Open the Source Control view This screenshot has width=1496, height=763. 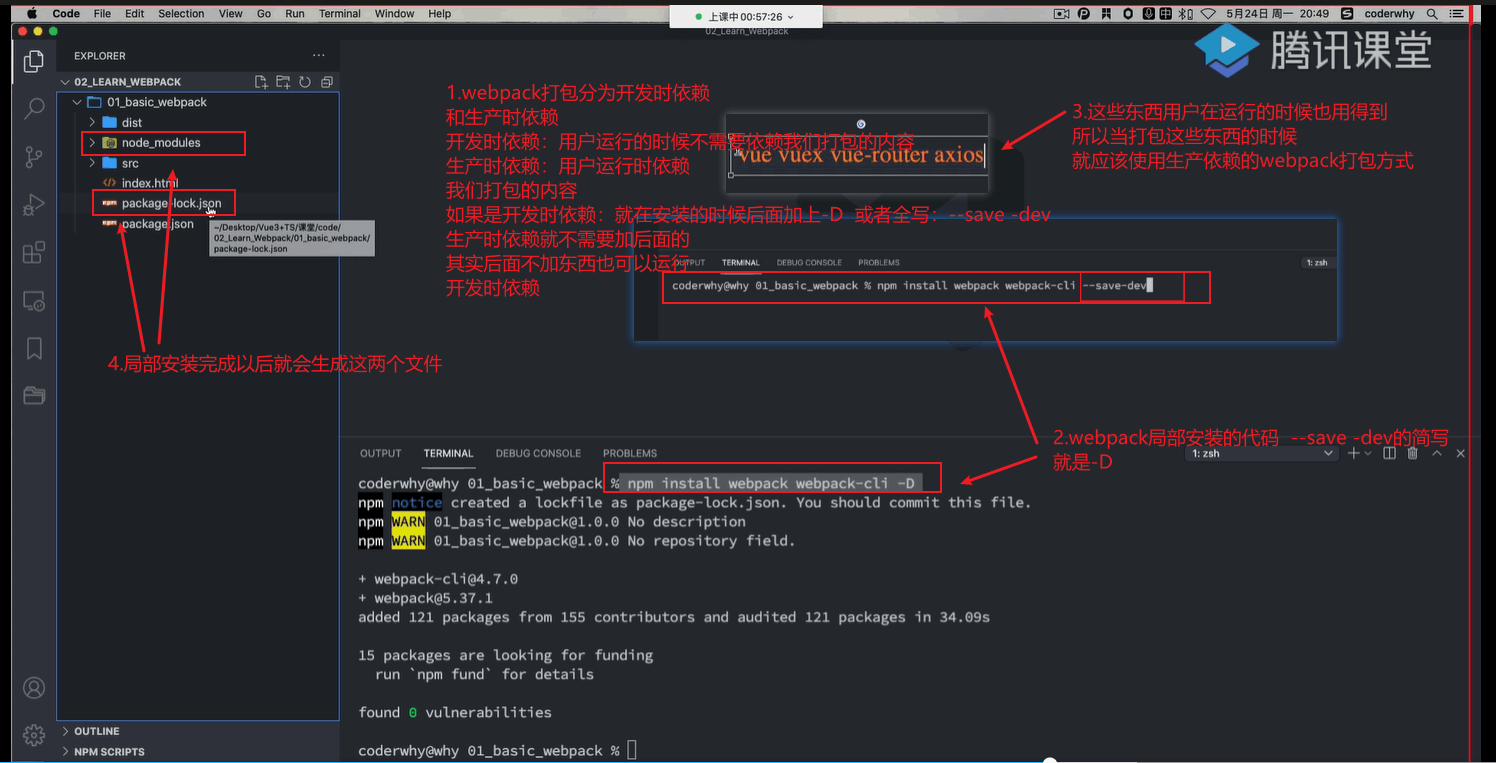pos(34,156)
